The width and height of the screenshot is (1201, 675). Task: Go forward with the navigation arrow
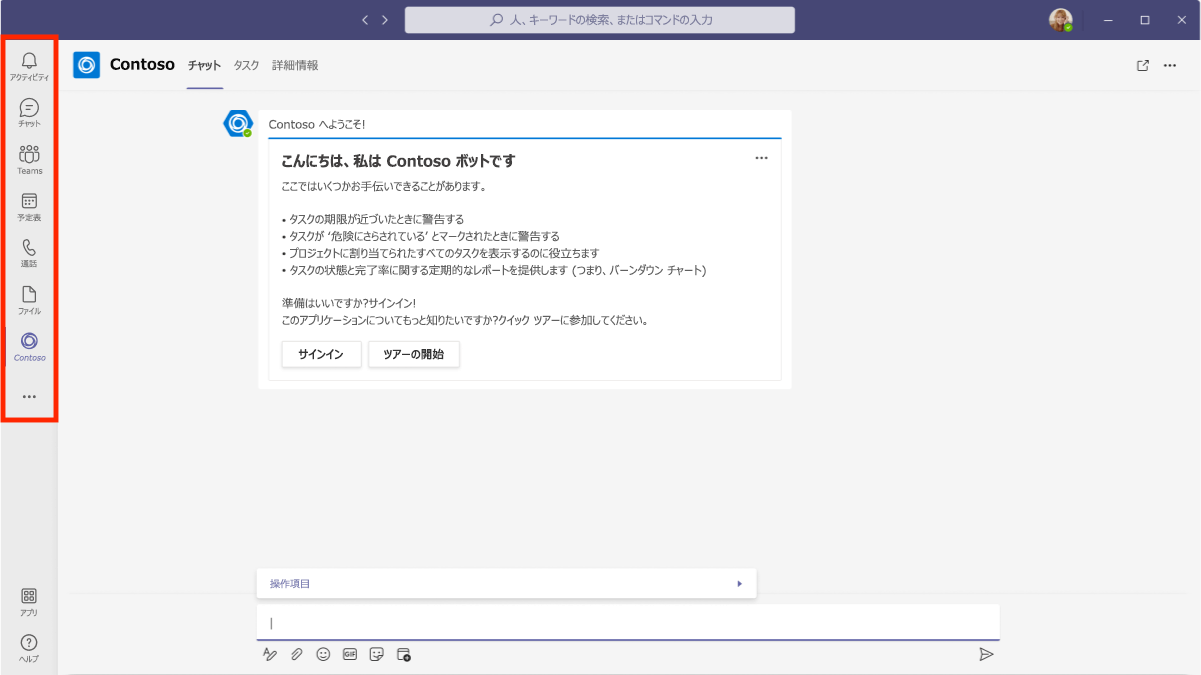[x=385, y=20]
